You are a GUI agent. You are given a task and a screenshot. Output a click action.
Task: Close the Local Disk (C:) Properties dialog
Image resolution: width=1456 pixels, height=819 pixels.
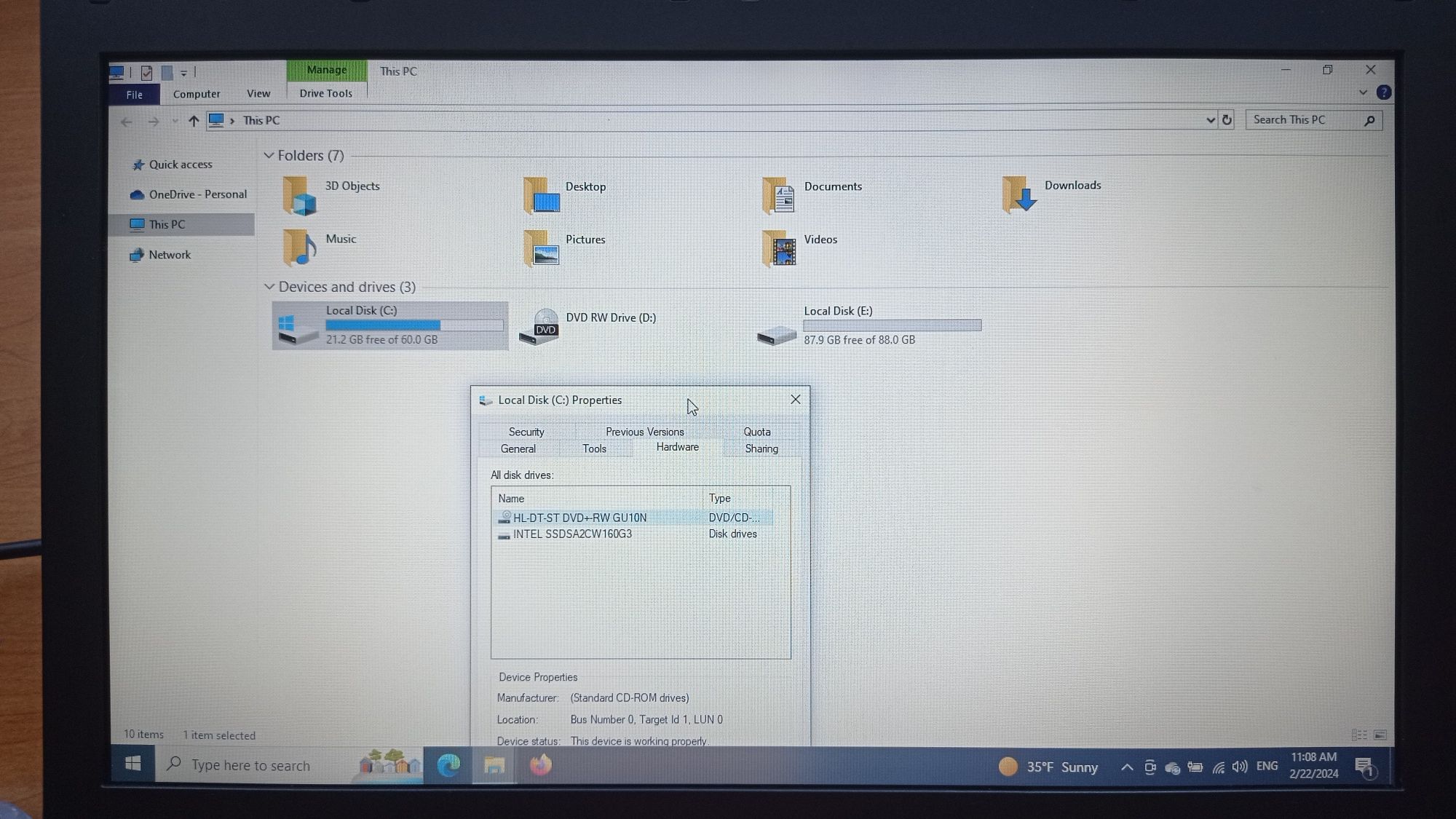[796, 400]
